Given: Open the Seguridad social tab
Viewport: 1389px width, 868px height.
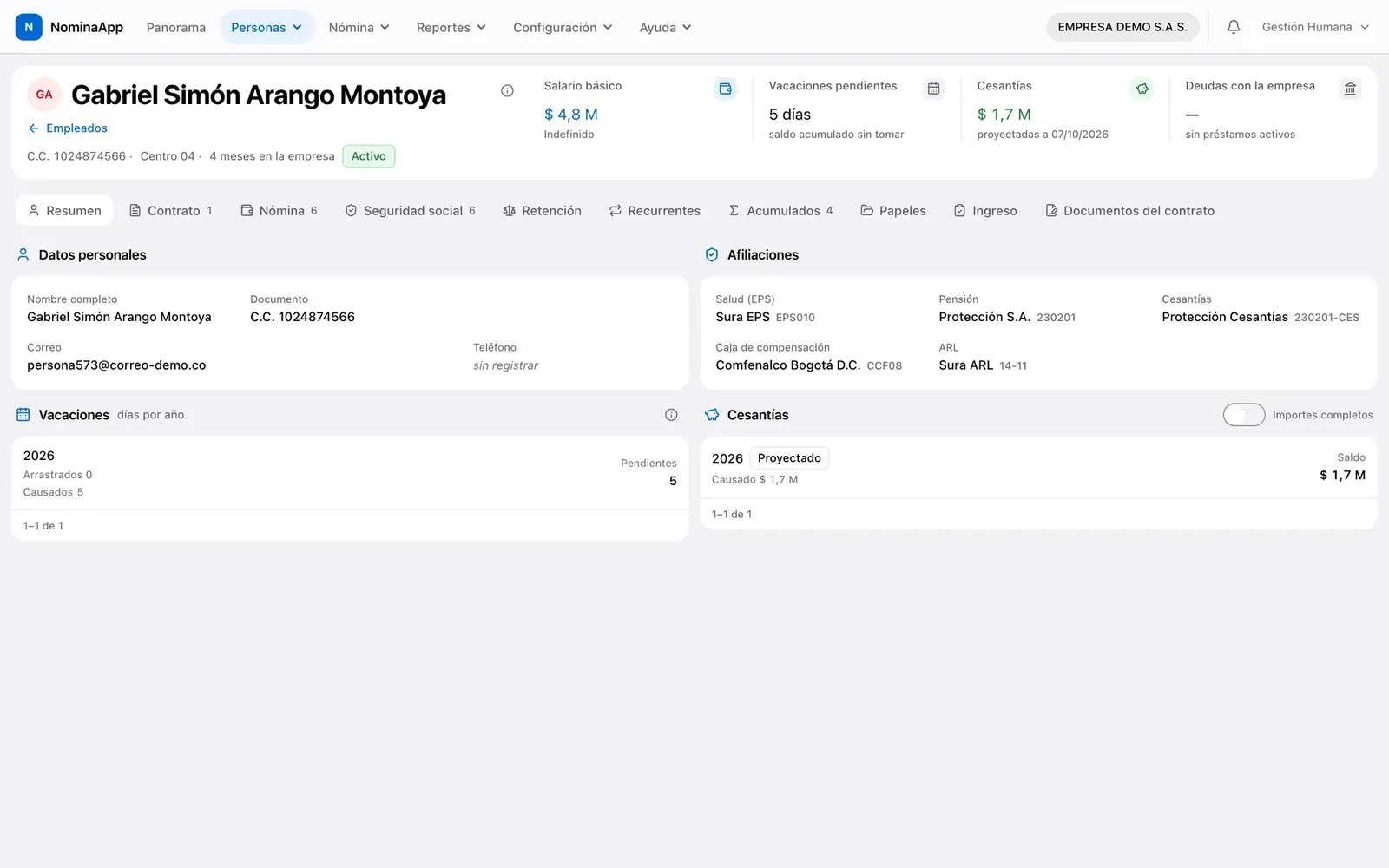Looking at the screenshot, I should tap(410, 211).
